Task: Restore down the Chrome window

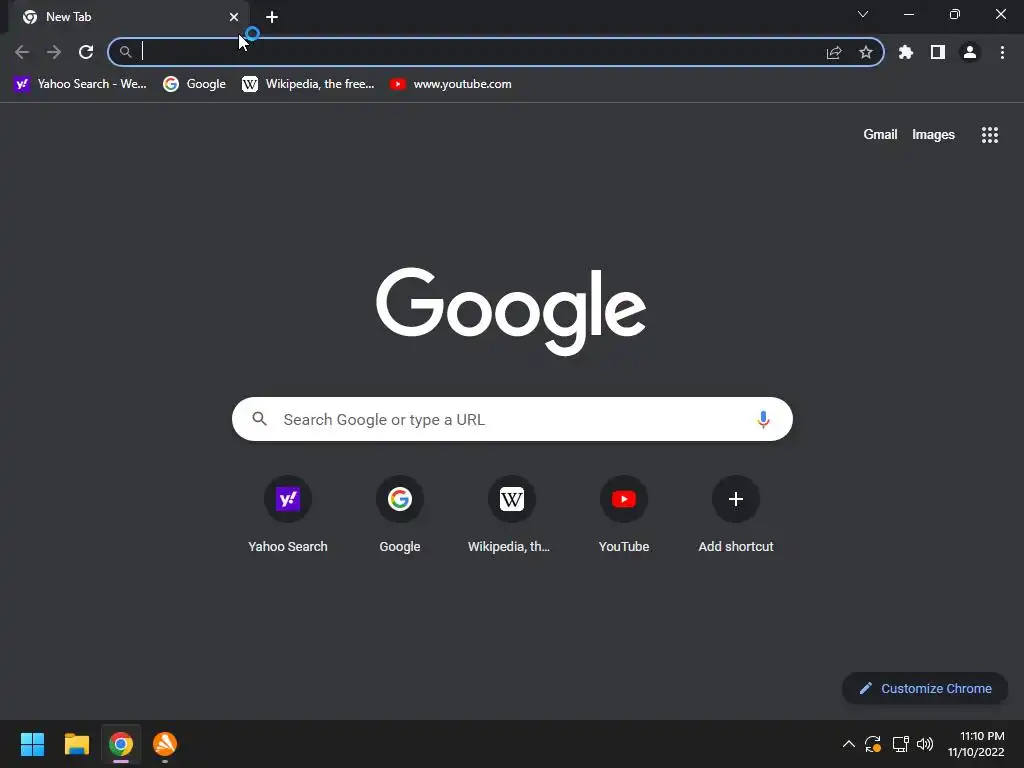Action: click(955, 14)
